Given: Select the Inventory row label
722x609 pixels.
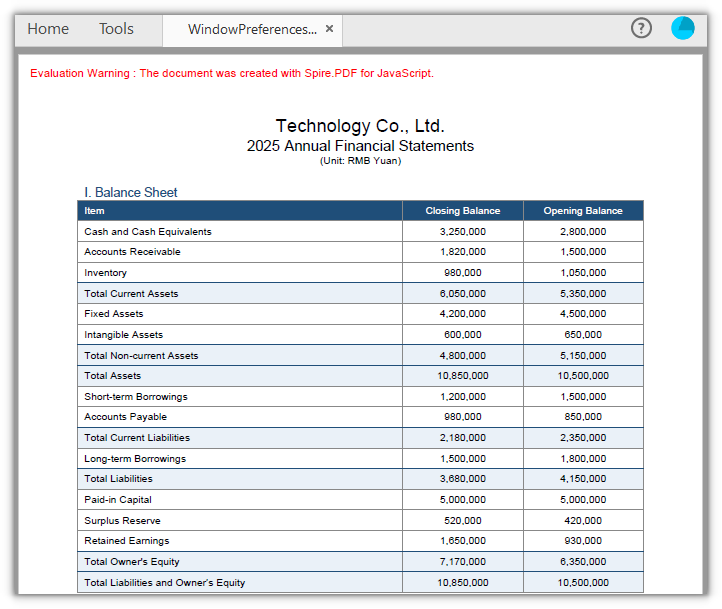Looking at the screenshot, I should (x=105, y=273).
